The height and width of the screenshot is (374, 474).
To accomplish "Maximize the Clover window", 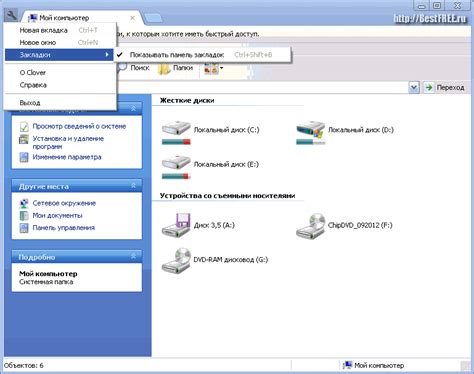I will click(x=437, y=6).
